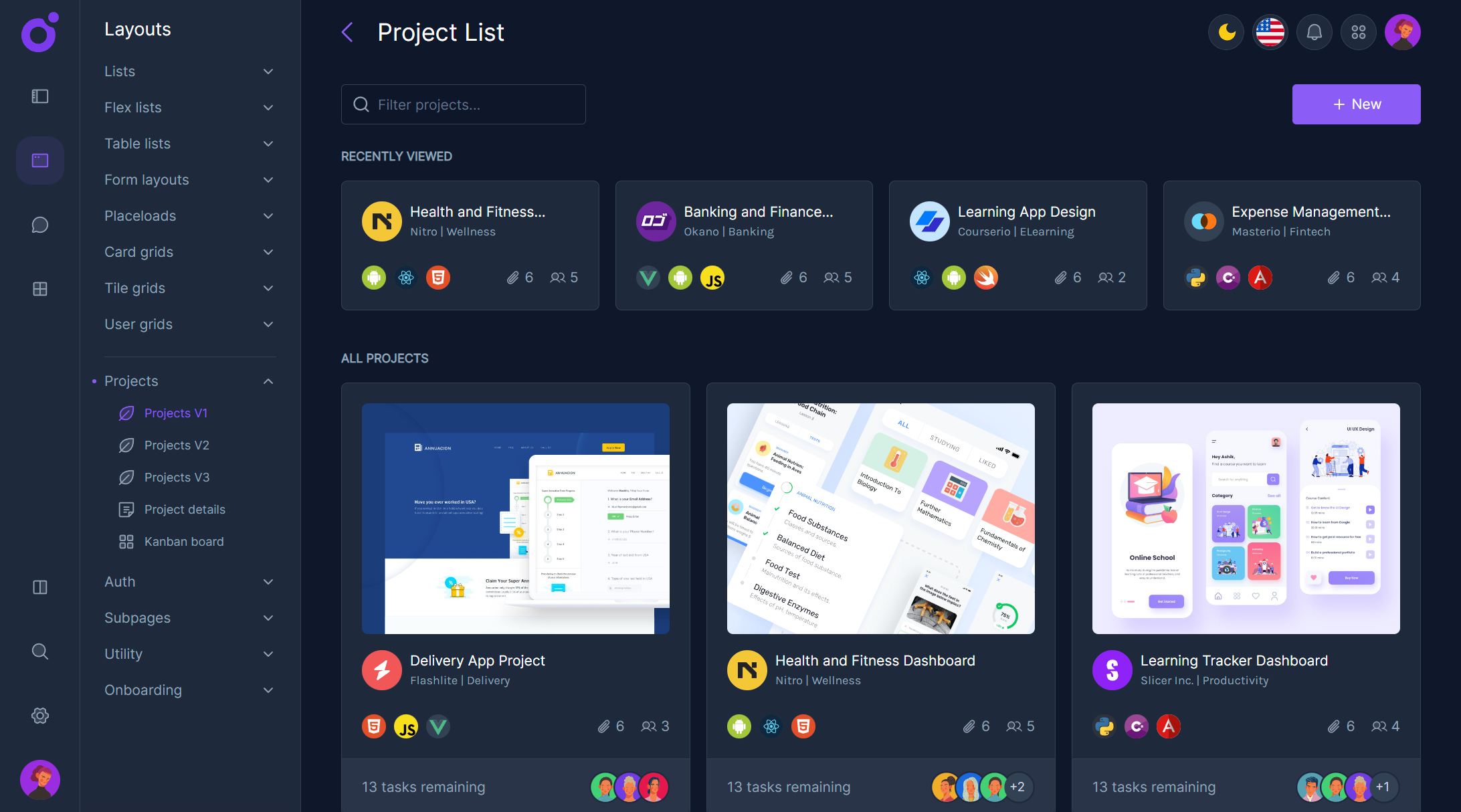Open the chat bubble icon in the sidebar
The width and height of the screenshot is (1461, 812).
[x=39, y=225]
